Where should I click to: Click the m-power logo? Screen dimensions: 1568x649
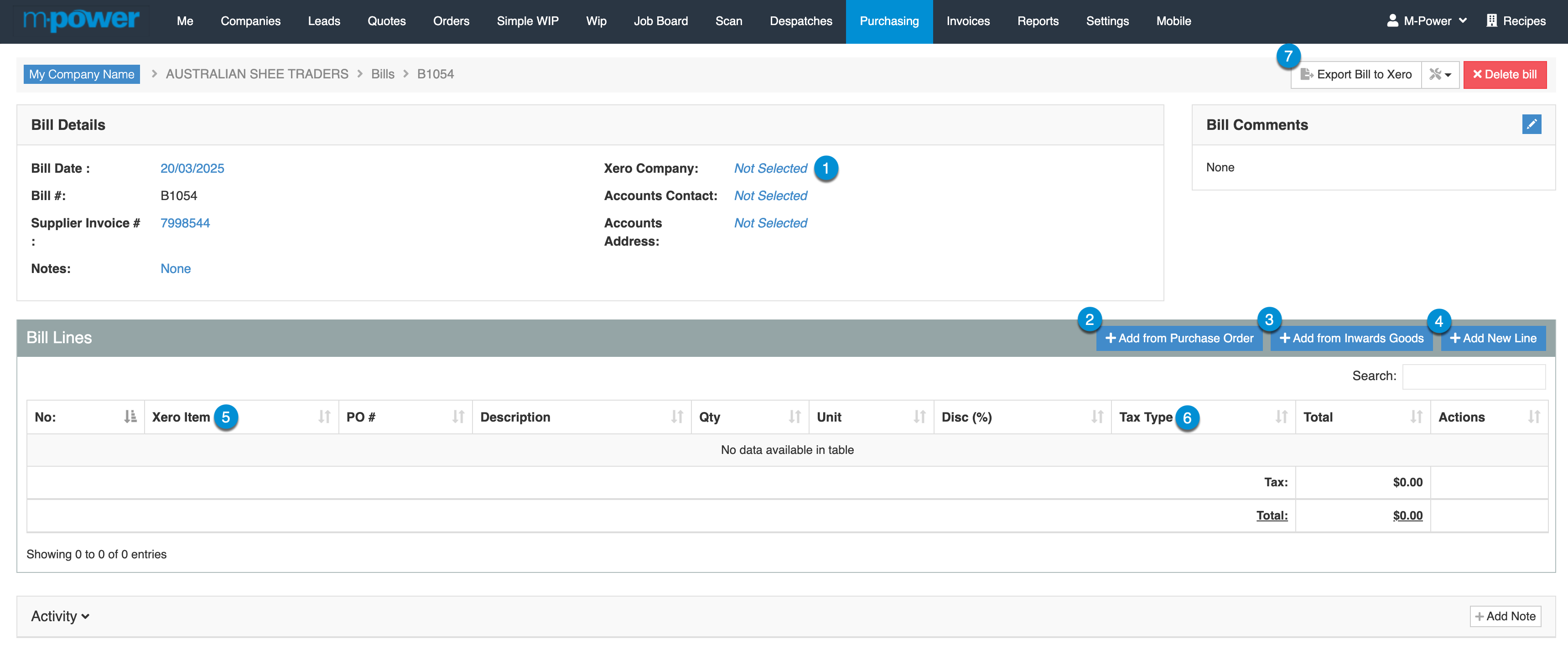click(81, 20)
